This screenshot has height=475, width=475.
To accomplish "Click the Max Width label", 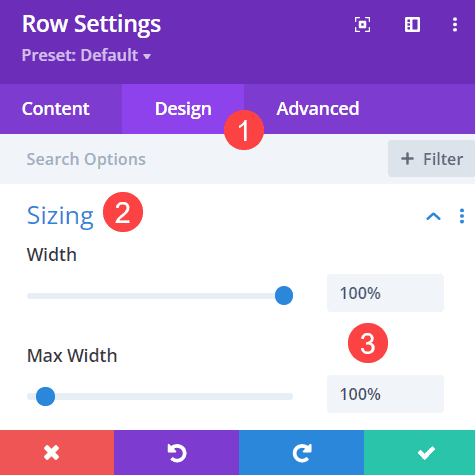I will click(72, 356).
